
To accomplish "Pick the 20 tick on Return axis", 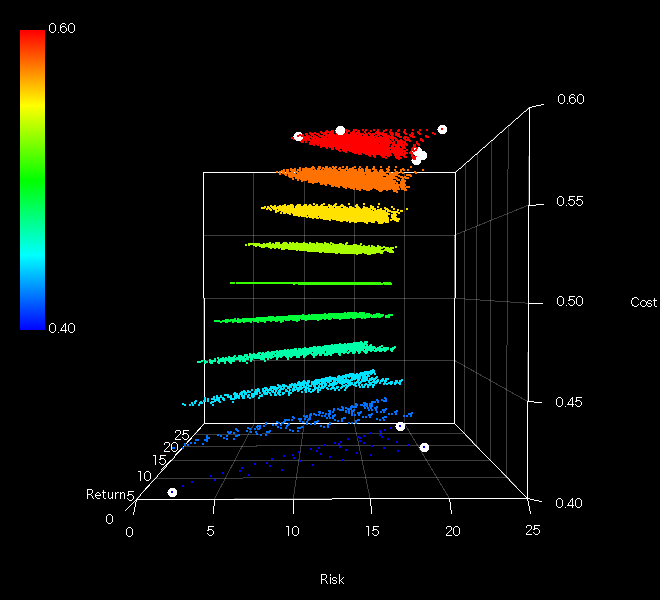I will point(171,447).
